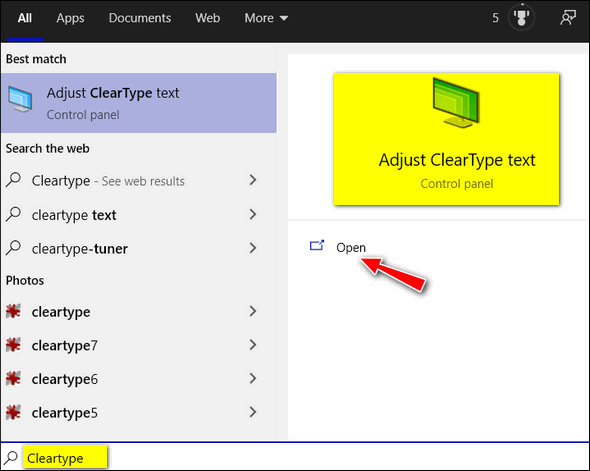Click magnifier icon beside cleartype text
The width and height of the screenshot is (590, 471).
pyautogui.click(x=14, y=214)
